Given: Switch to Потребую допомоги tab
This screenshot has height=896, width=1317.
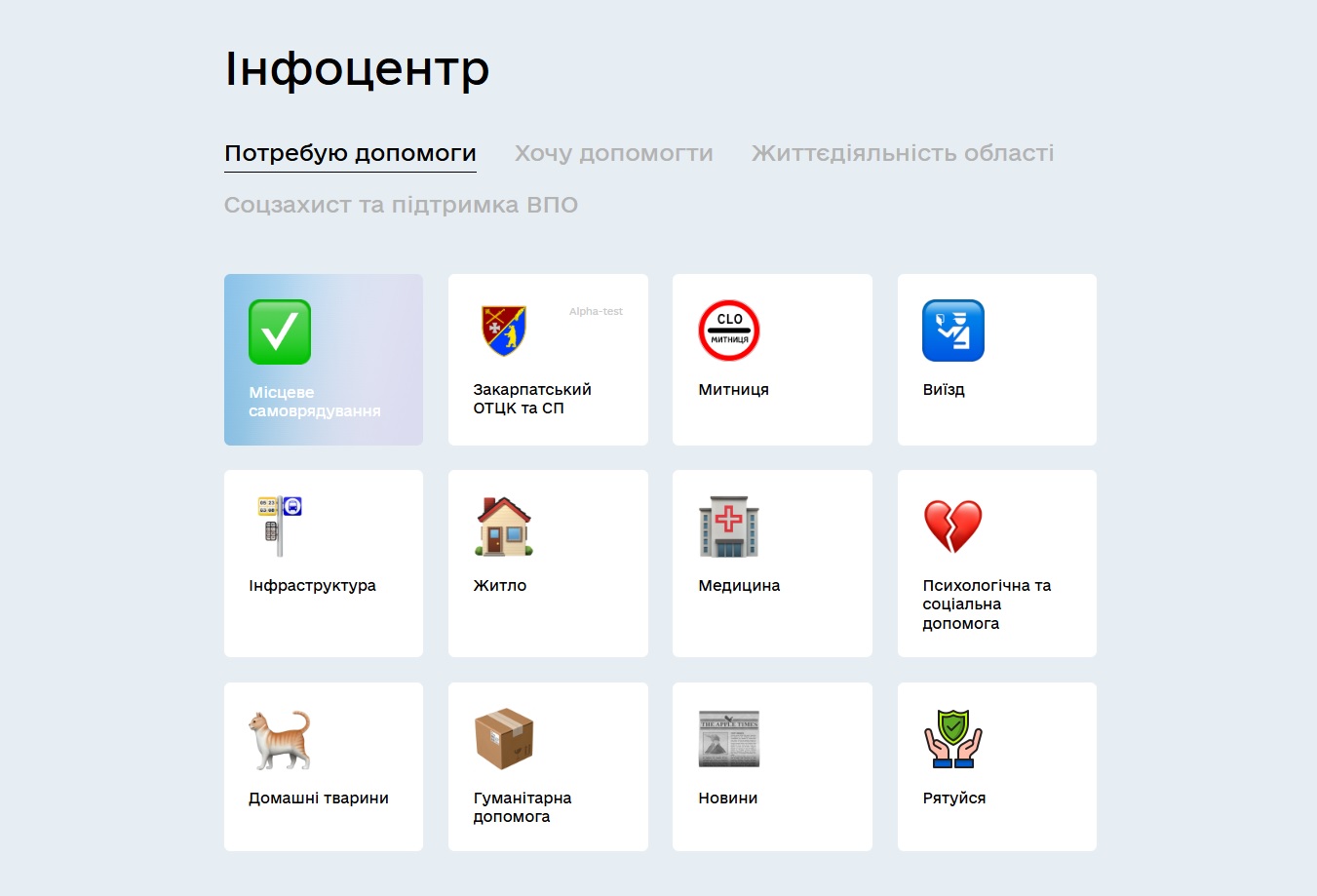Looking at the screenshot, I should (350, 154).
